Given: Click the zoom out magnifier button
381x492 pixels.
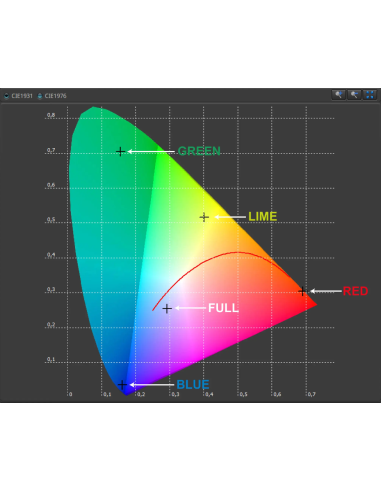Looking at the screenshot, I should (x=354, y=95).
